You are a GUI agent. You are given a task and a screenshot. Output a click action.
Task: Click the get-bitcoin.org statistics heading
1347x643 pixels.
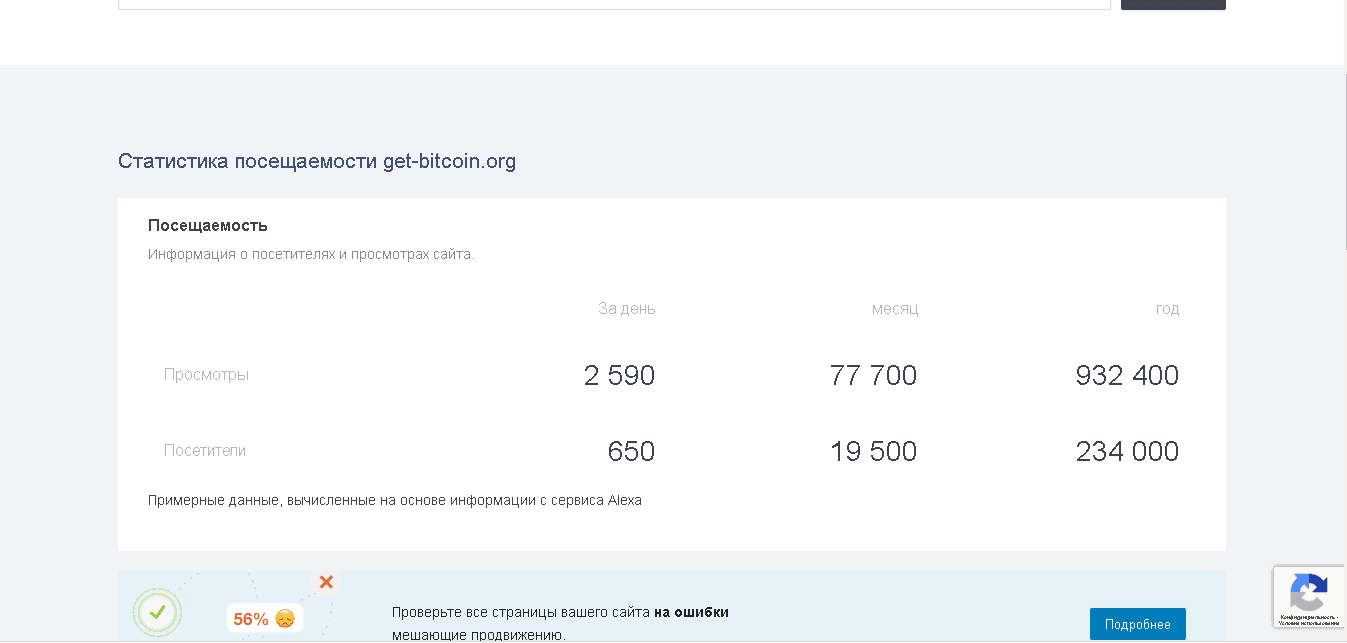pyautogui.click(x=317, y=161)
